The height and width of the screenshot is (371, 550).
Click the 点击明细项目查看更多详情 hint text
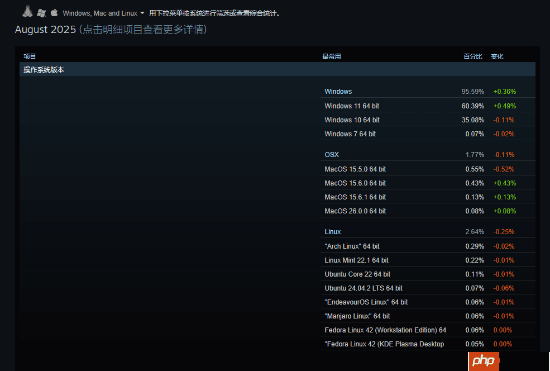click(x=143, y=29)
